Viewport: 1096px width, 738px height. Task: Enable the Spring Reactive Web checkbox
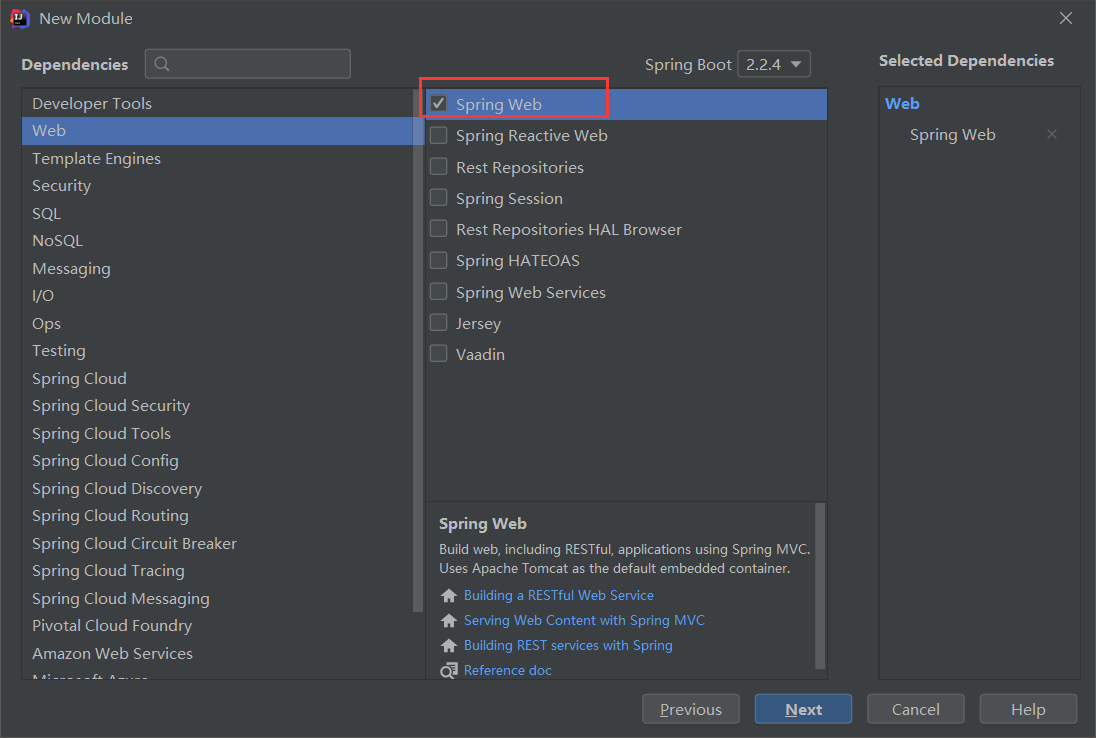tap(438, 135)
